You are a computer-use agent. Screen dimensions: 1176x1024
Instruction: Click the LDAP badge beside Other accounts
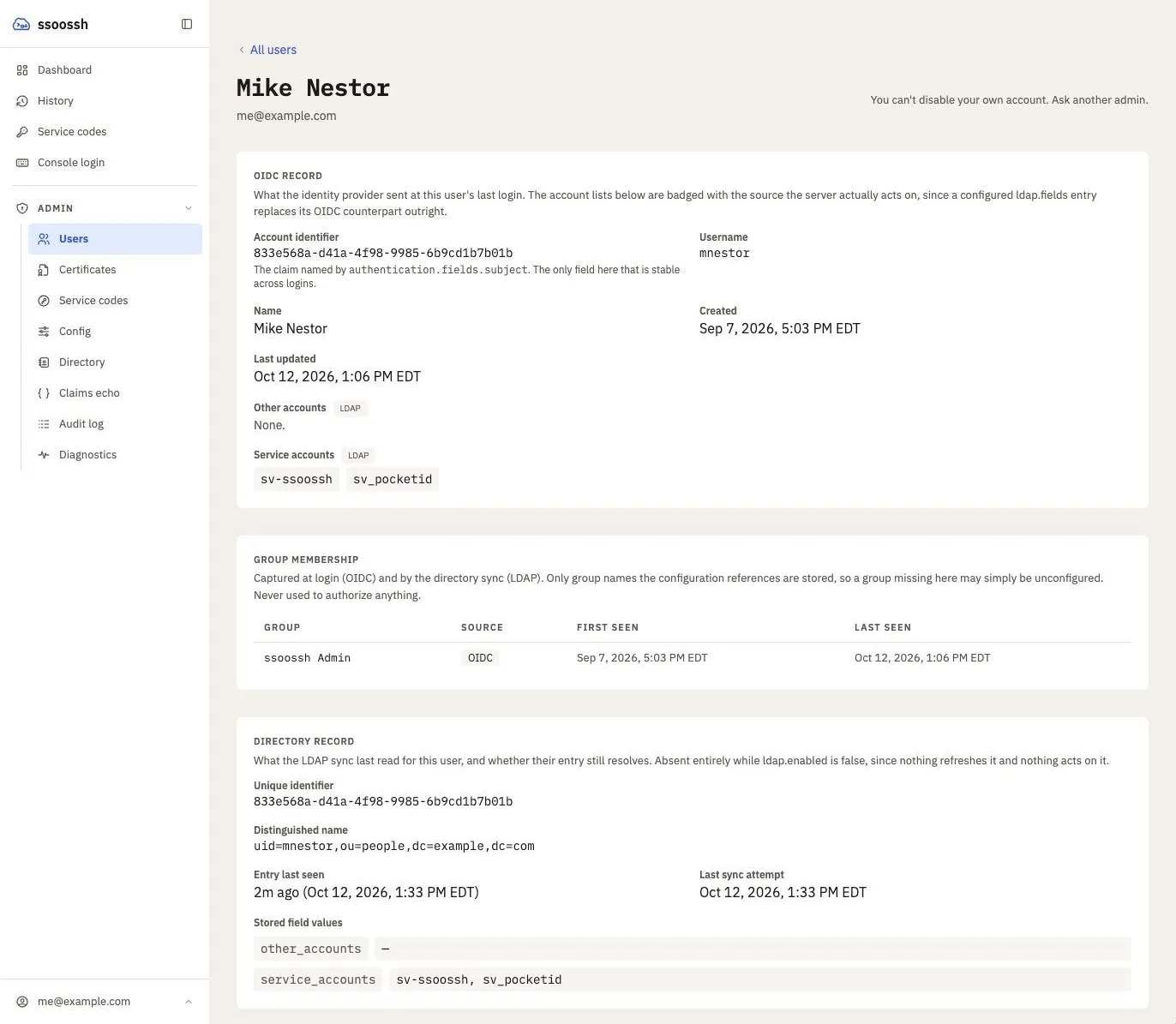coord(350,408)
